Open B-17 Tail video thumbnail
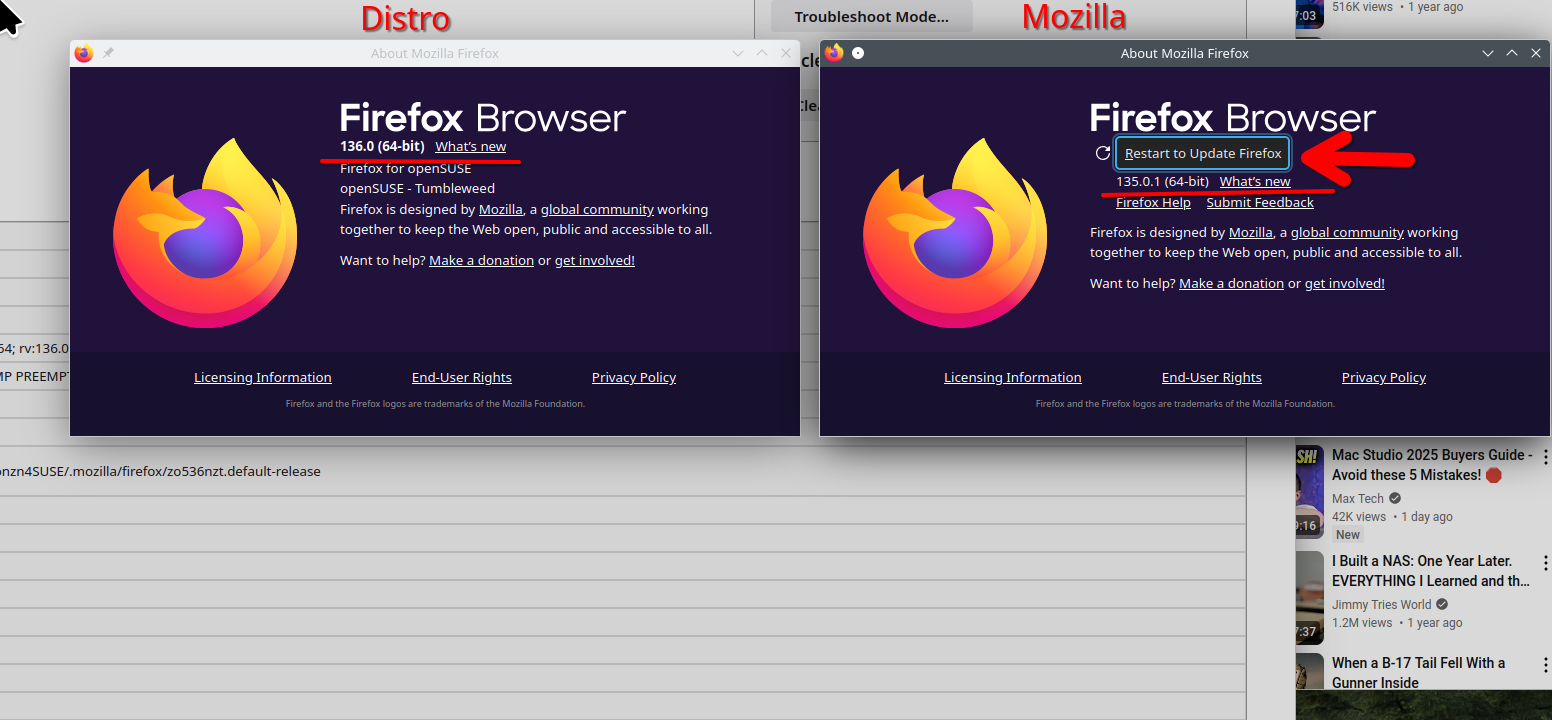This screenshot has width=1552, height=720. [x=1310, y=672]
